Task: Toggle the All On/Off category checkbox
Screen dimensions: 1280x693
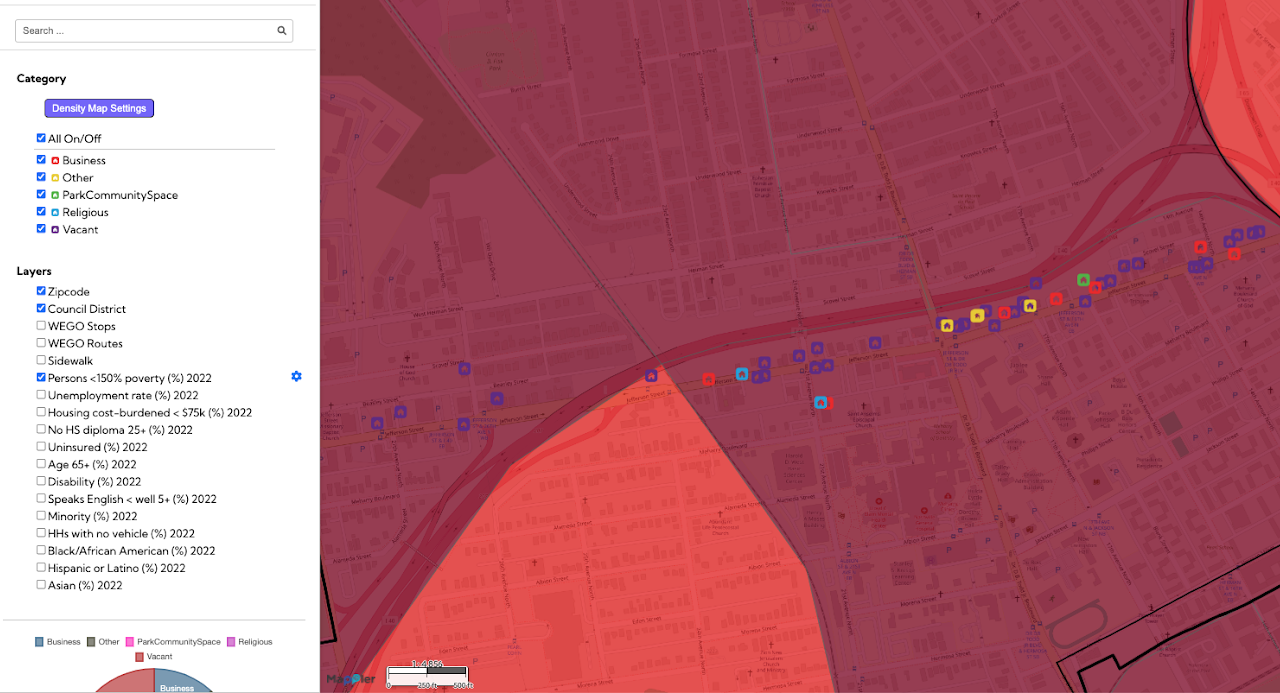Action: click(41, 138)
